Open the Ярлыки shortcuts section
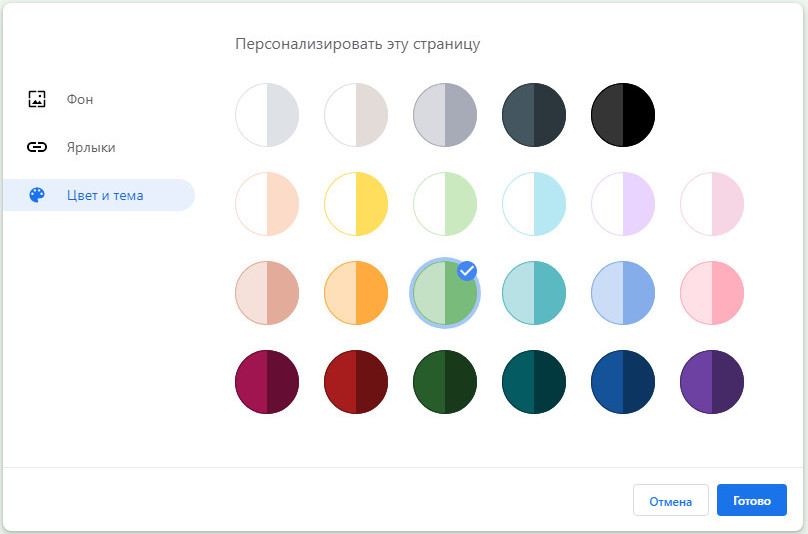The image size is (808, 534). 98,147
